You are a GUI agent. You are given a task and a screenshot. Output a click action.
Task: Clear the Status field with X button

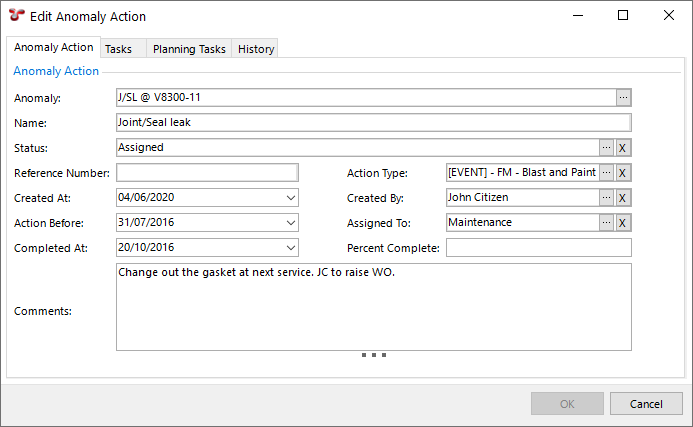pos(622,148)
